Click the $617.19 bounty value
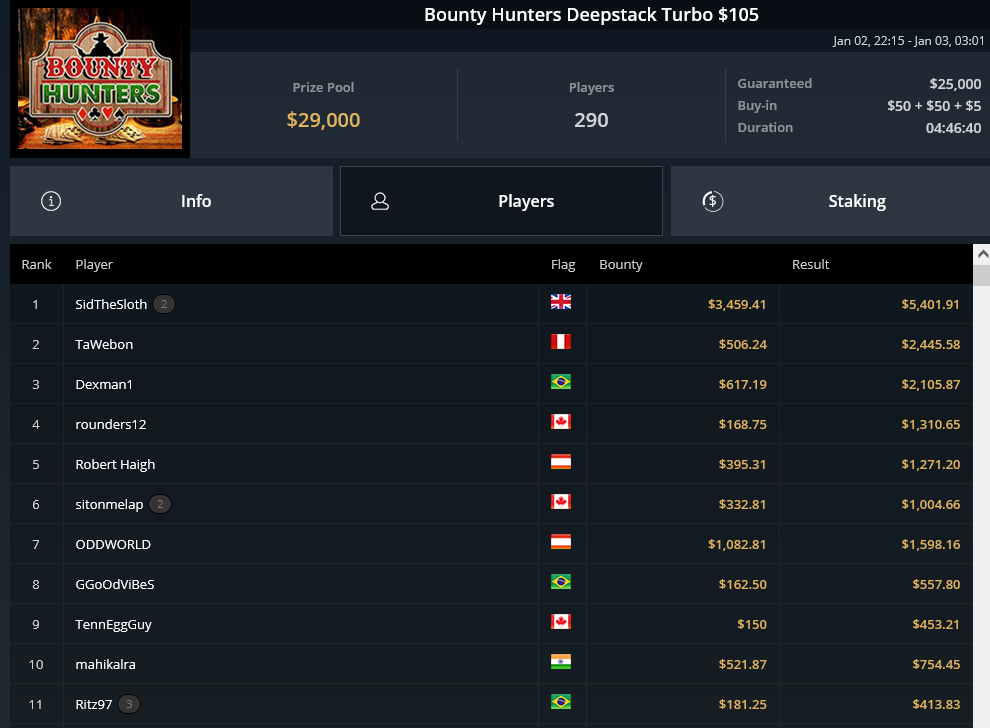This screenshot has height=728, width=990. 742,384
